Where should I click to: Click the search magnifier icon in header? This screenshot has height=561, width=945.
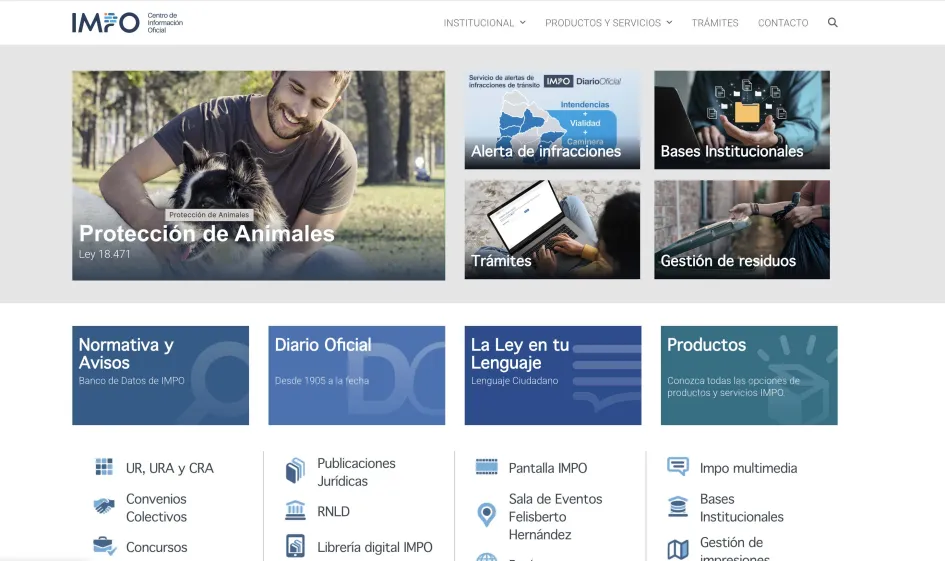tap(832, 23)
